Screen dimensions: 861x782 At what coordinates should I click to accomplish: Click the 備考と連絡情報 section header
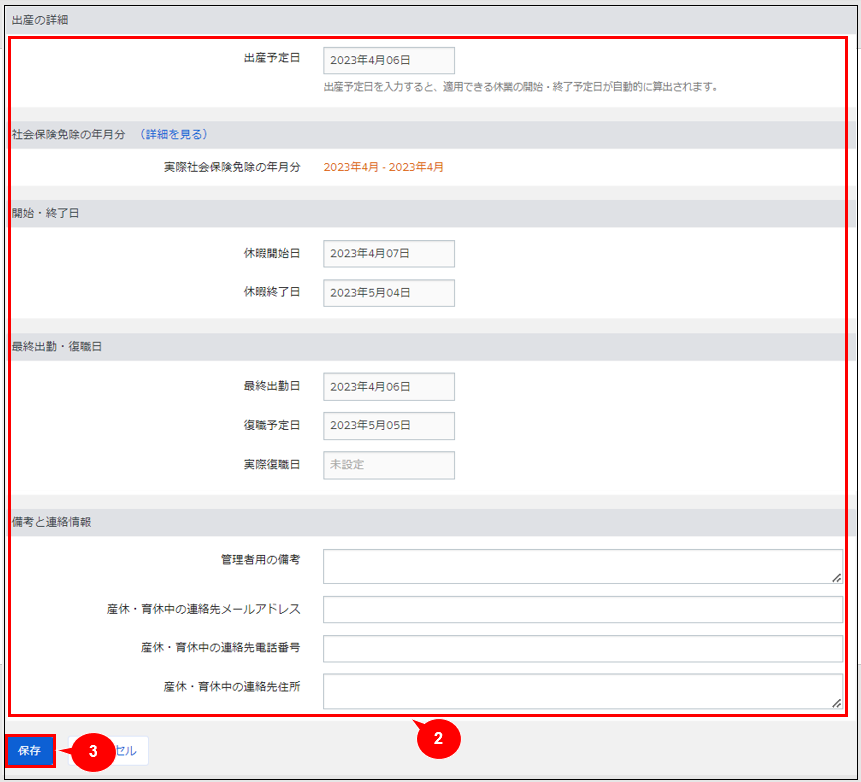(51, 522)
